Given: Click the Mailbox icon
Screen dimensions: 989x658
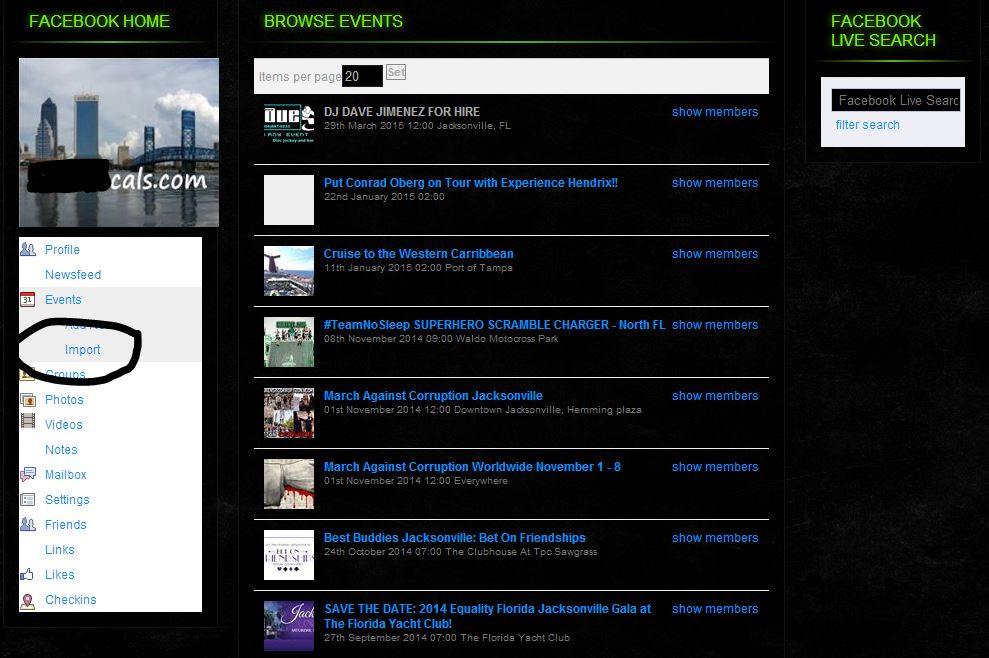Looking at the screenshot, I should pyautogui.click(x=28, y=475).
